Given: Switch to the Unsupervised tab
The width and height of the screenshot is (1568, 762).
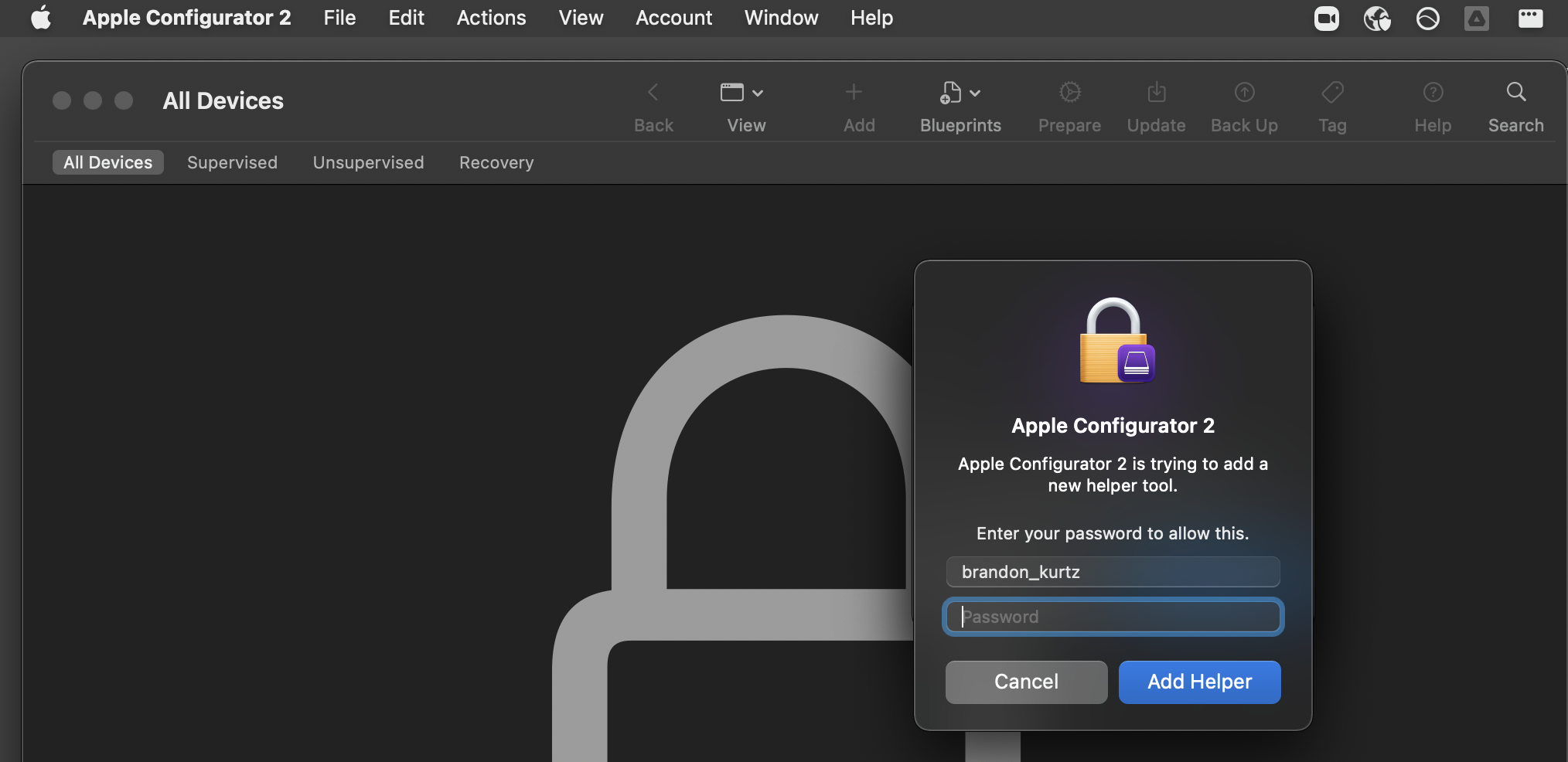Looking at the screenshot, I should pos(368,162).
